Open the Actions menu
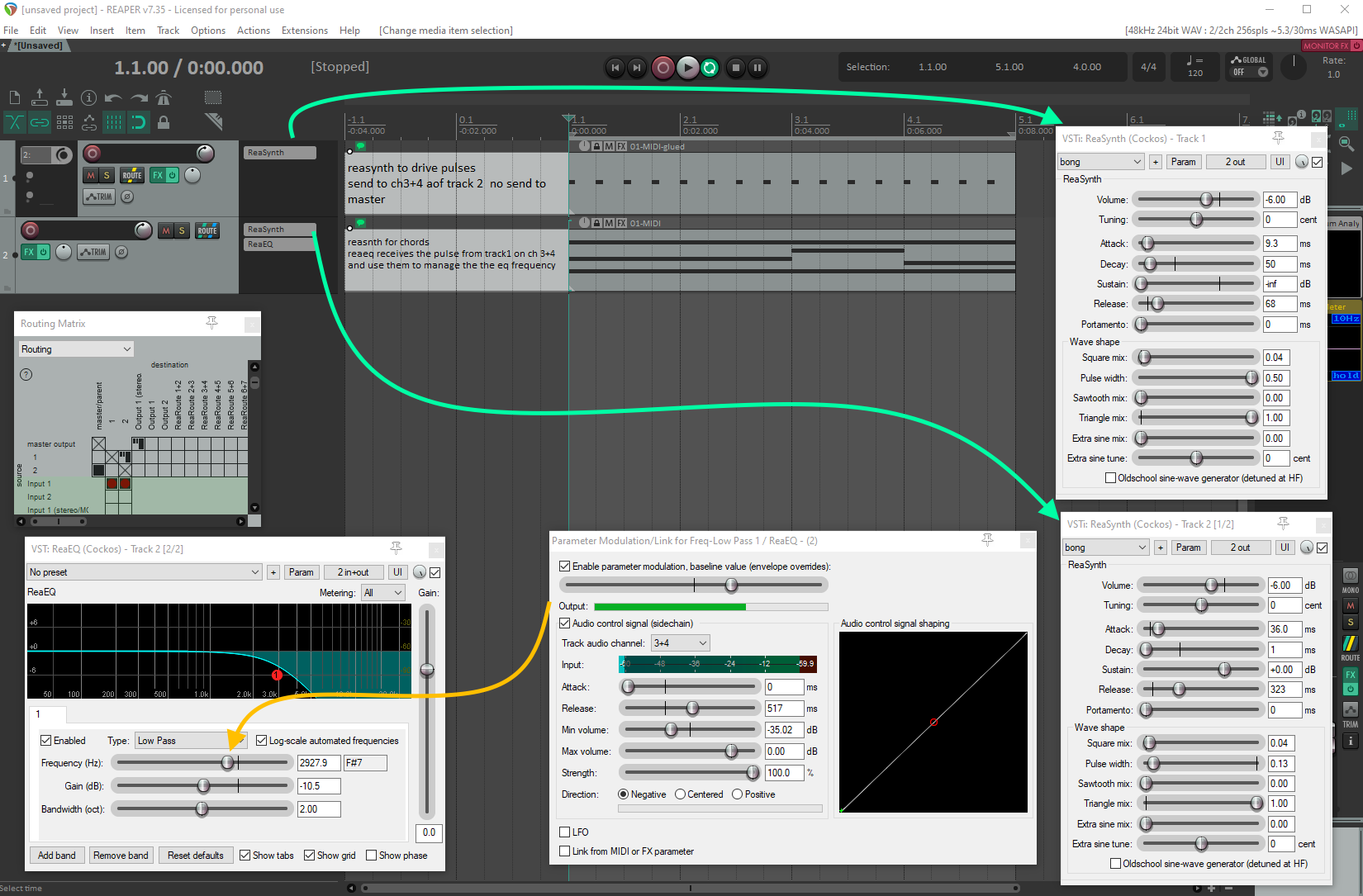Screen dimensions: 1363x896 pos(253,31)
